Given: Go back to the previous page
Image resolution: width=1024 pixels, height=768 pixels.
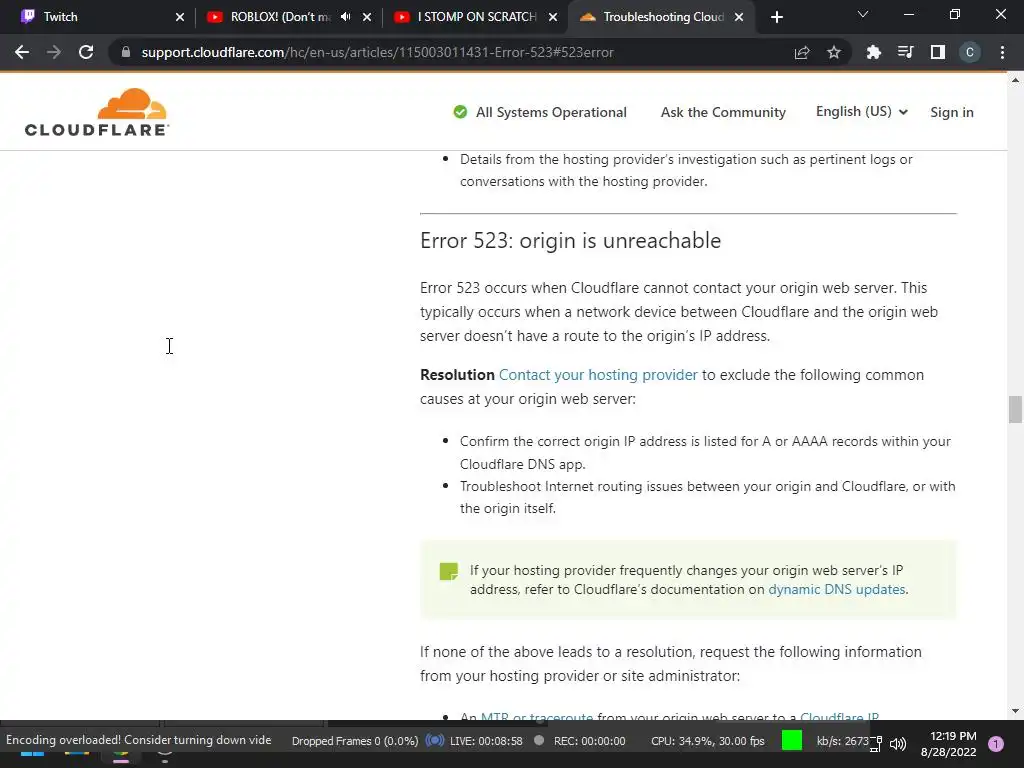Looking at the screenshot, I should tap(22, 52).
